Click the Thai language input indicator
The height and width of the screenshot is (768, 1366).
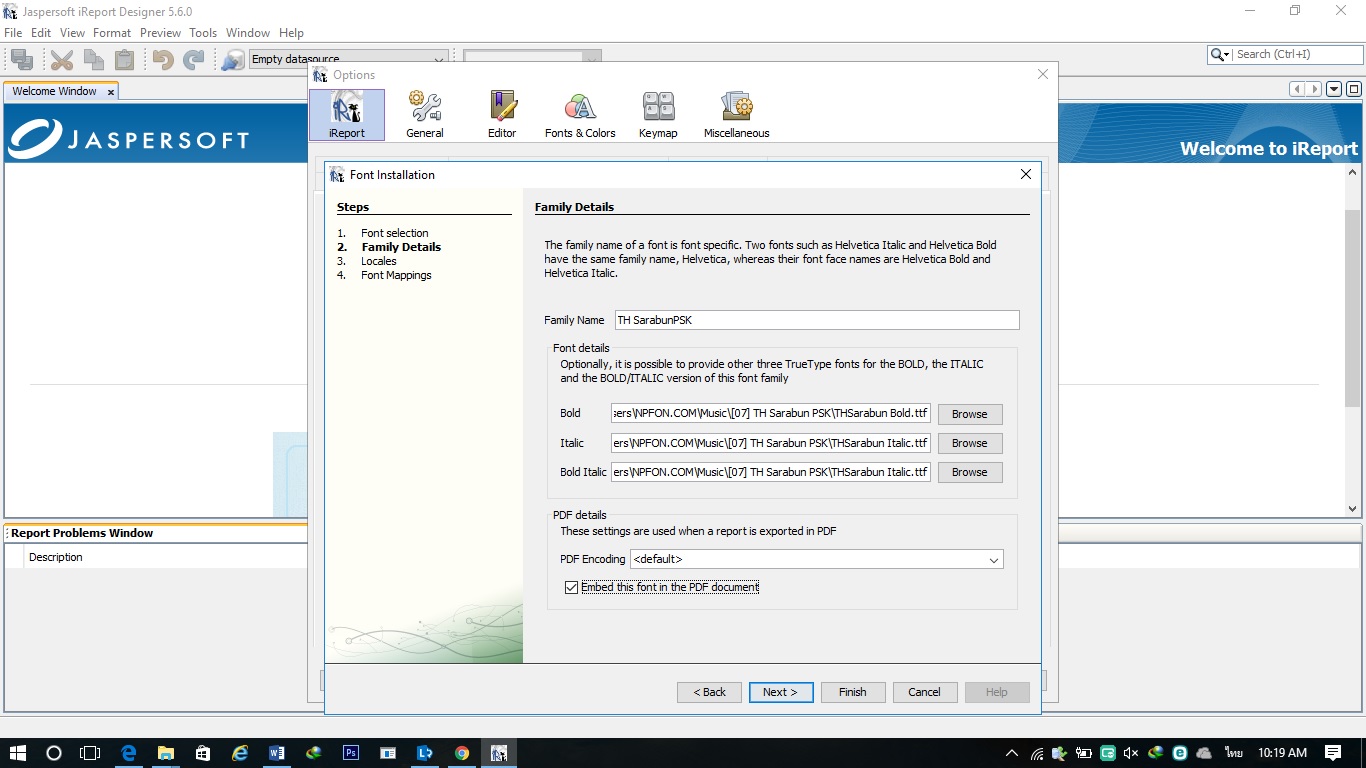1233,753
